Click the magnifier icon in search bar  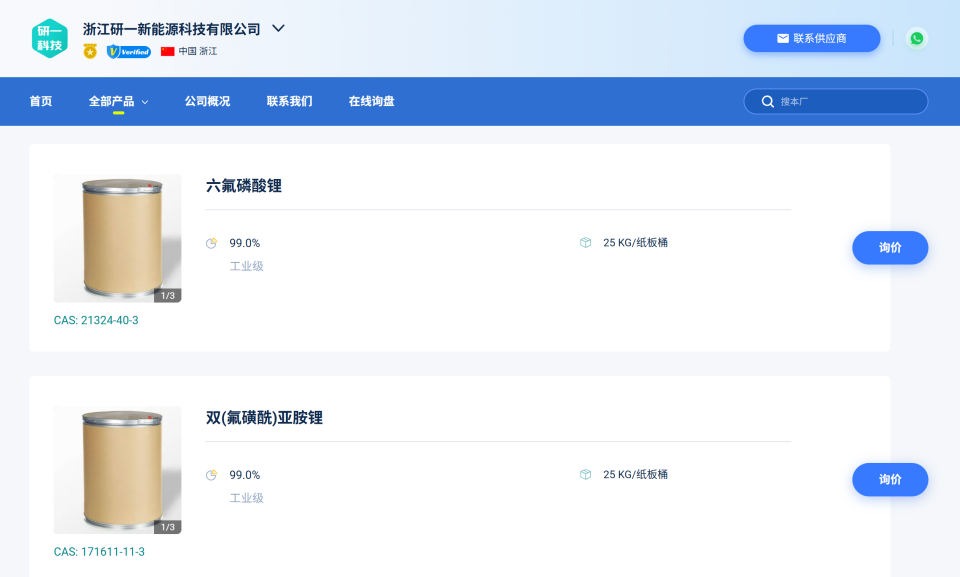click(x=767, y=101)
